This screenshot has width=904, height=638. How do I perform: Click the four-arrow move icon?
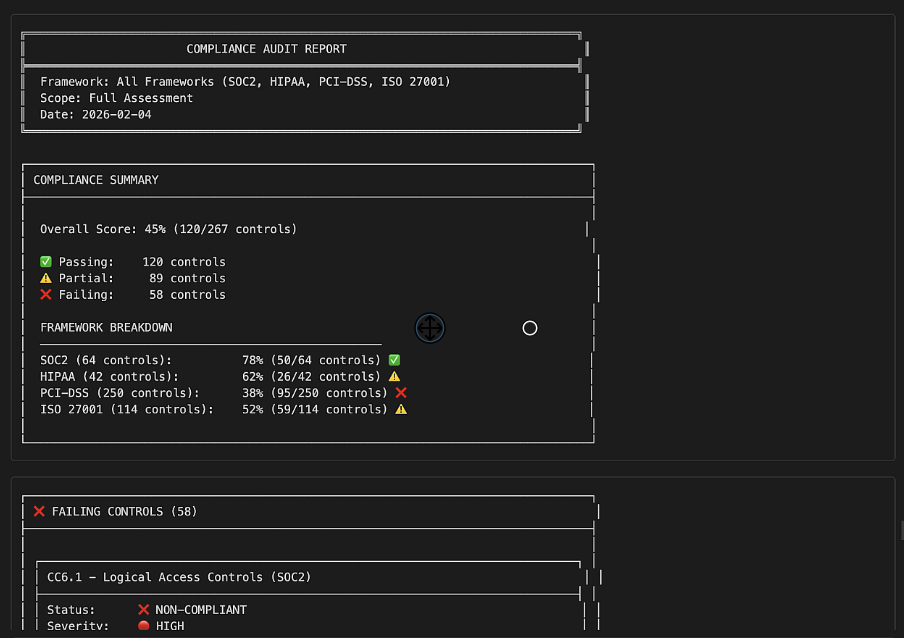430,328
